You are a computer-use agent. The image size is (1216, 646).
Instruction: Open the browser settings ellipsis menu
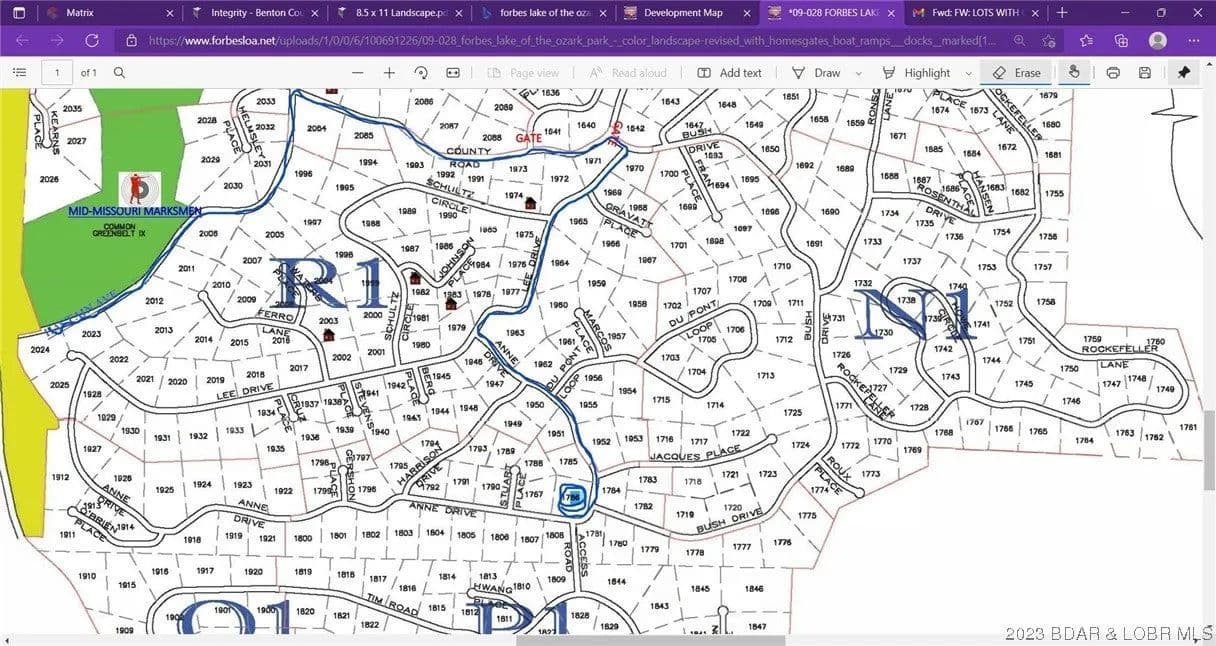[1192, 41]
